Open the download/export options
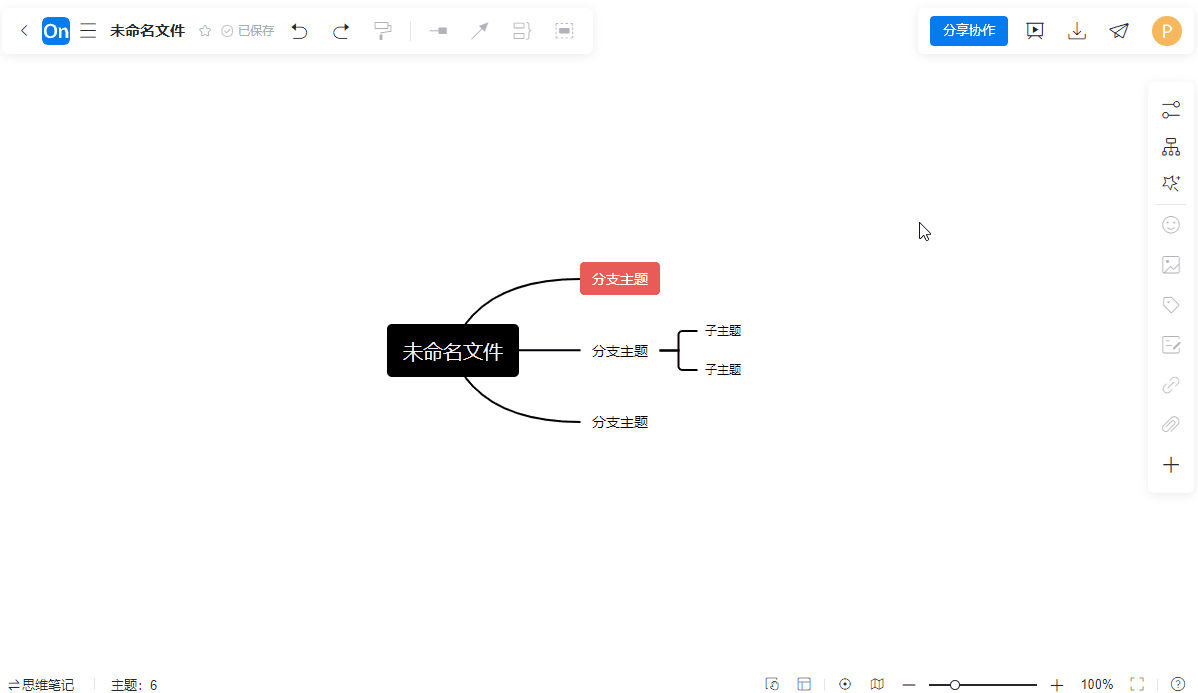The height and width of the screenshot is (693, 1198). pos(1077,31)
